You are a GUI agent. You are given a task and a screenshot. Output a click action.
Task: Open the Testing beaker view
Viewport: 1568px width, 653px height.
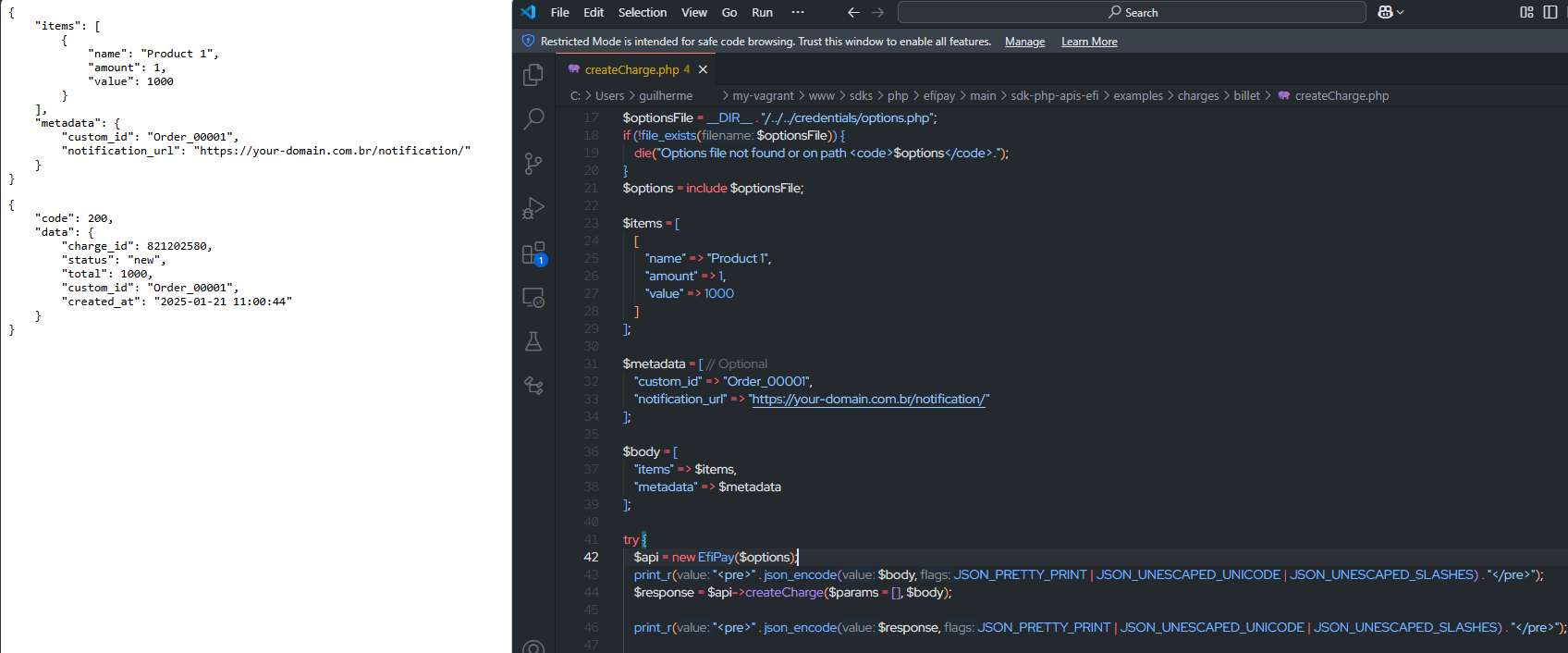533,341
